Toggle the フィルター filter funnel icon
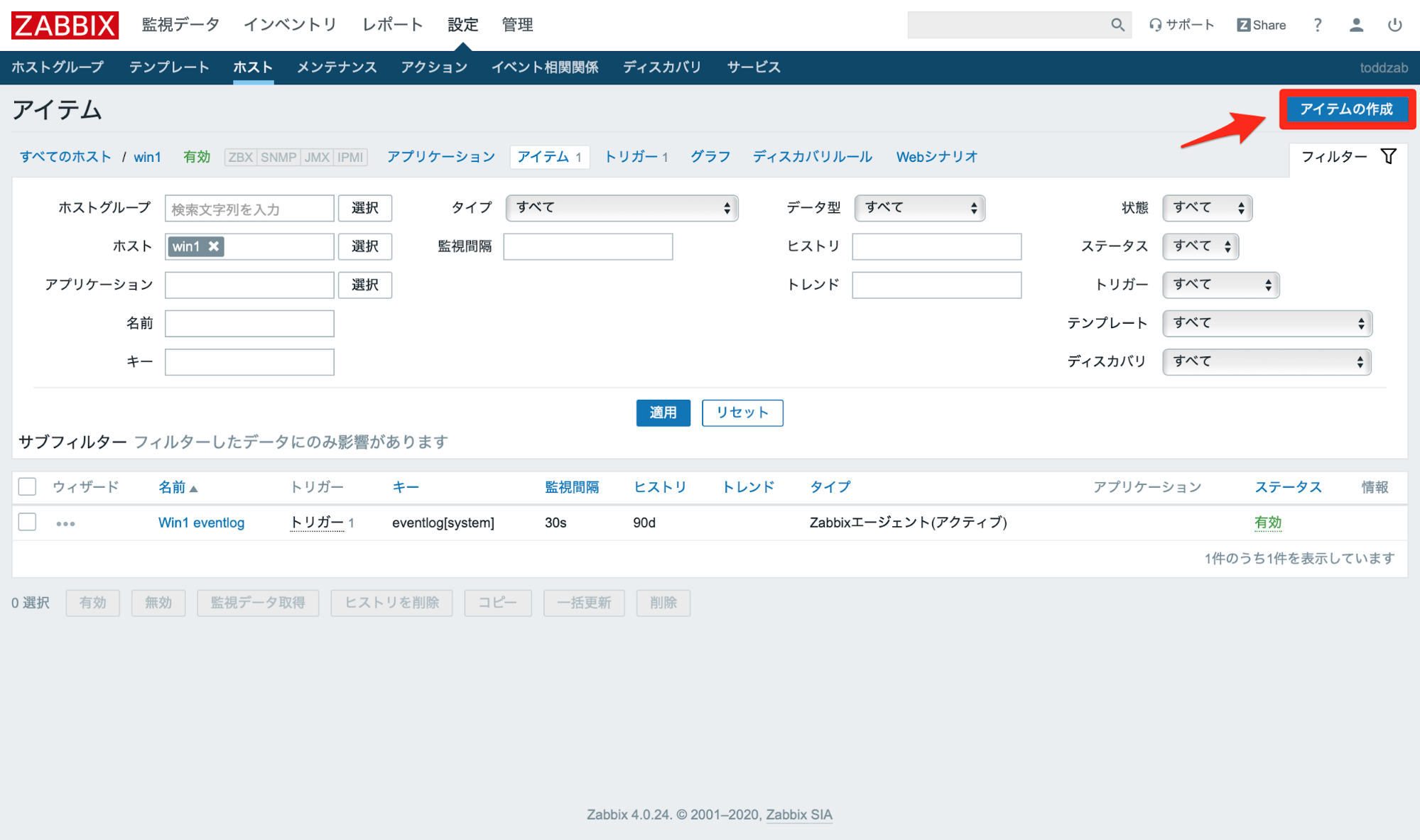1420x840 pixels. pos(1388,156)
